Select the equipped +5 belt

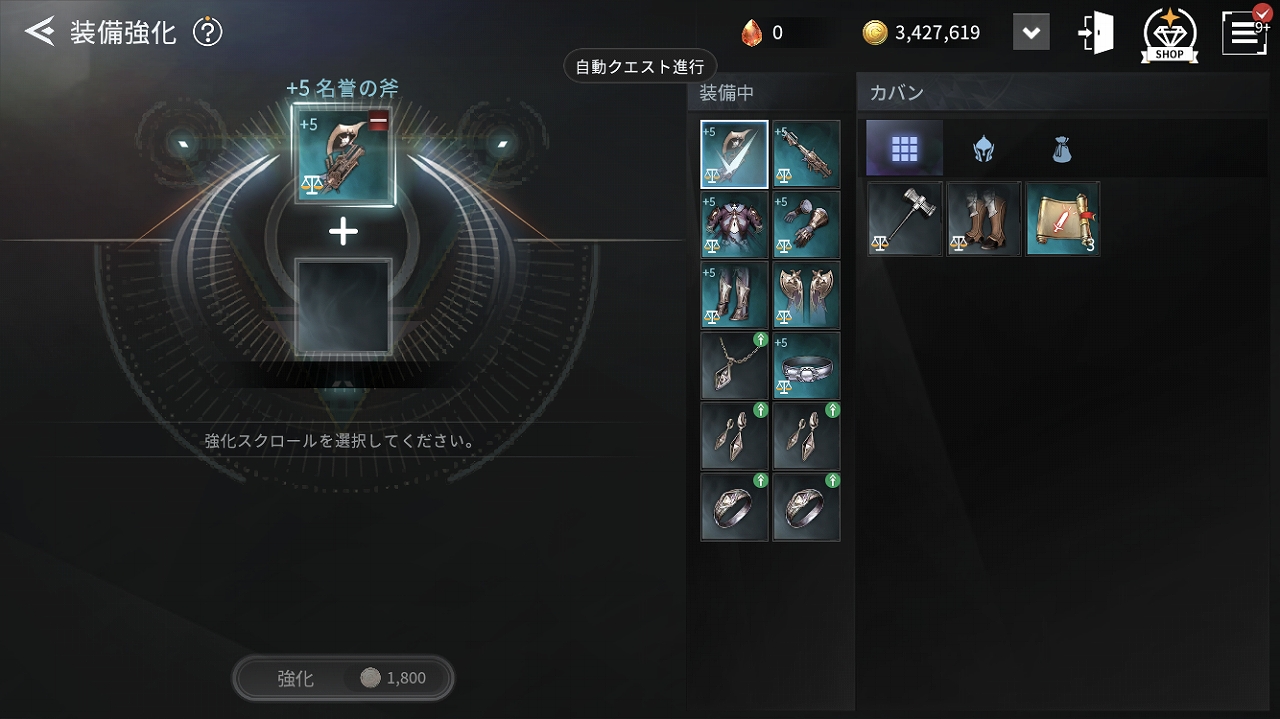tap(806, 366)
